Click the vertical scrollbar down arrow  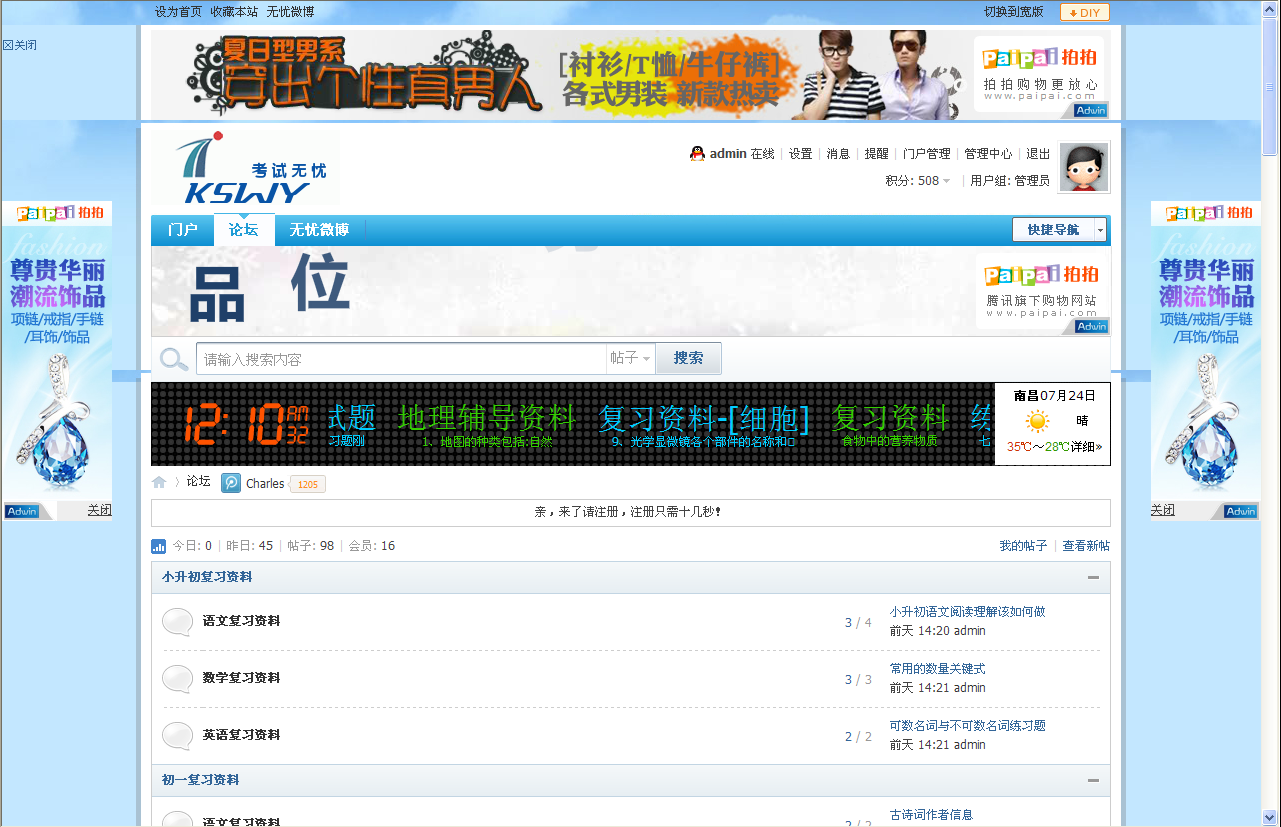click(x=1270, y=817)
